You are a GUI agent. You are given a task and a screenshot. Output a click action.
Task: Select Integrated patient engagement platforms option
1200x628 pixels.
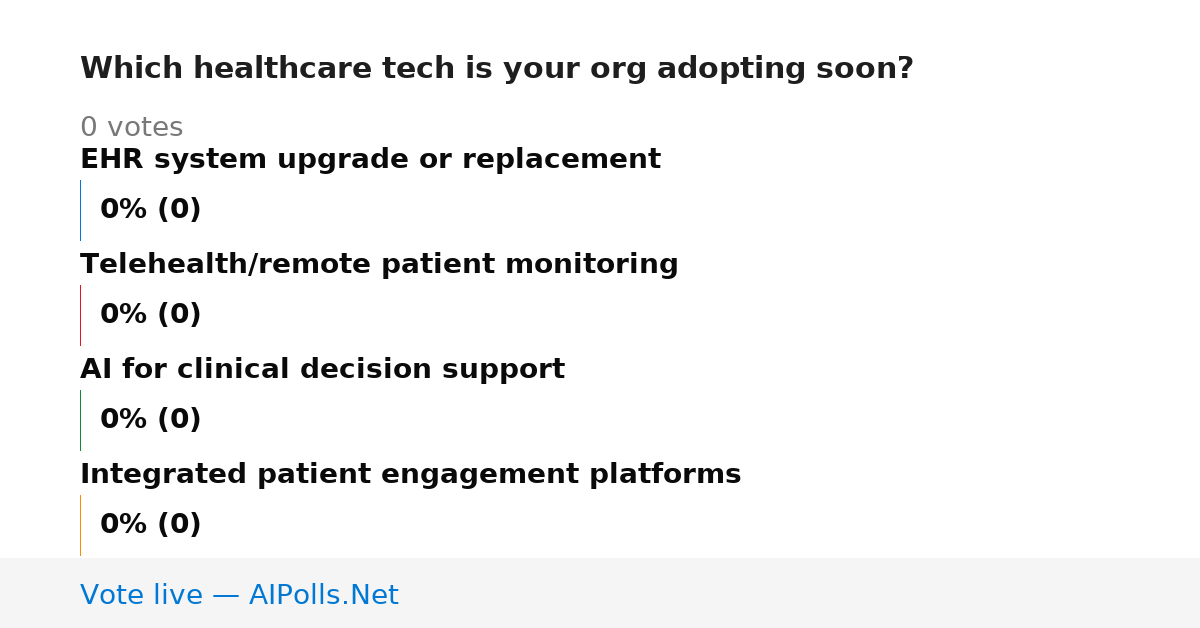coord(410,475)
